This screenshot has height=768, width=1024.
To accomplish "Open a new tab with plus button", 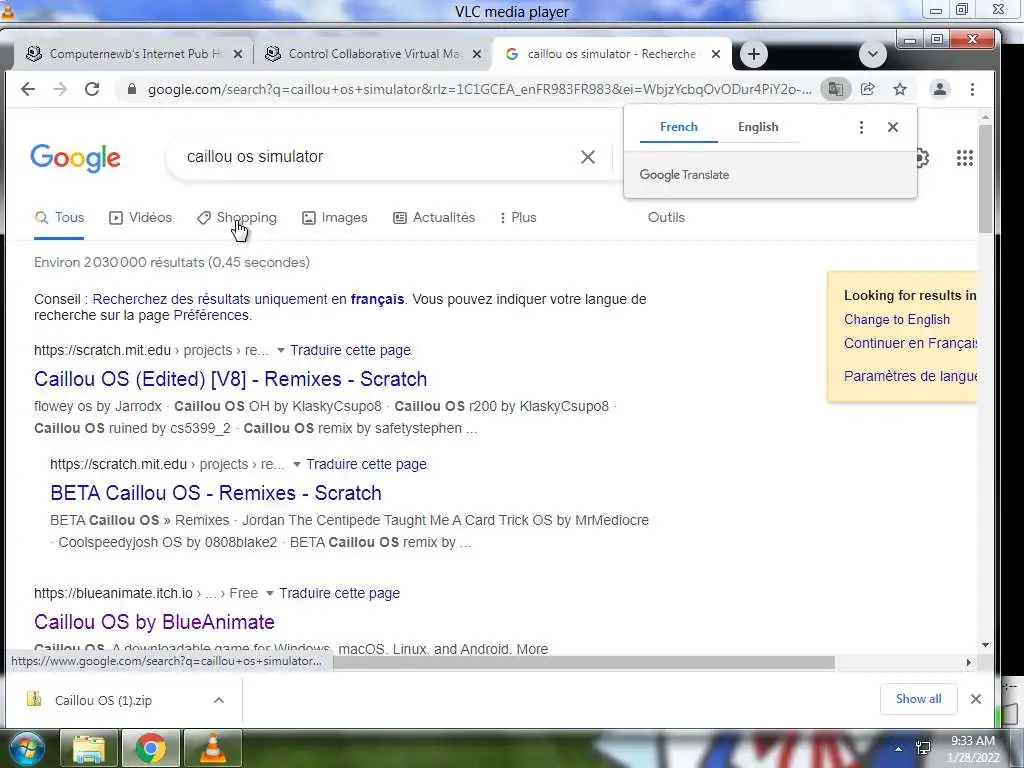I will tap(754, 54).
